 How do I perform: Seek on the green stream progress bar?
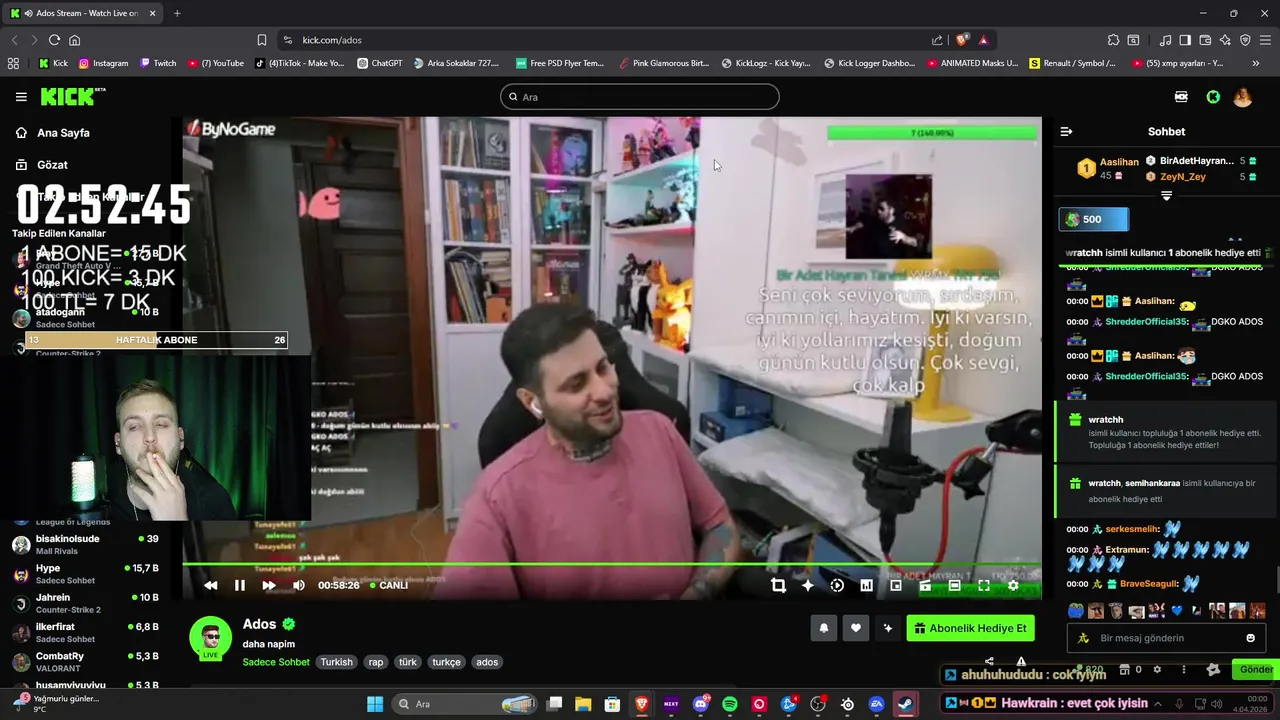coord(611,565)
